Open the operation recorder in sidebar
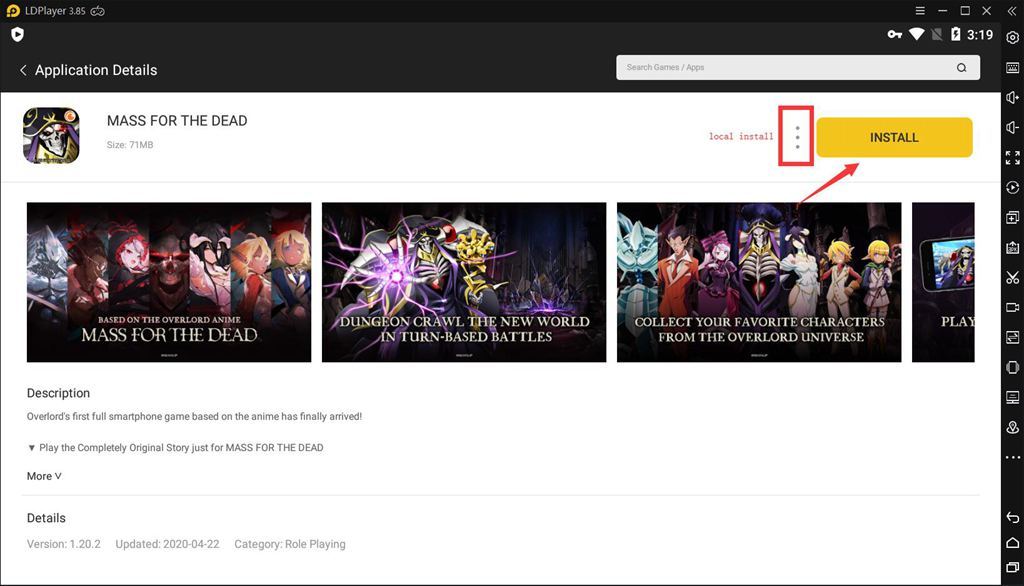The width and height of the screenshot is (1024, 586). [x=1012, y=187]
